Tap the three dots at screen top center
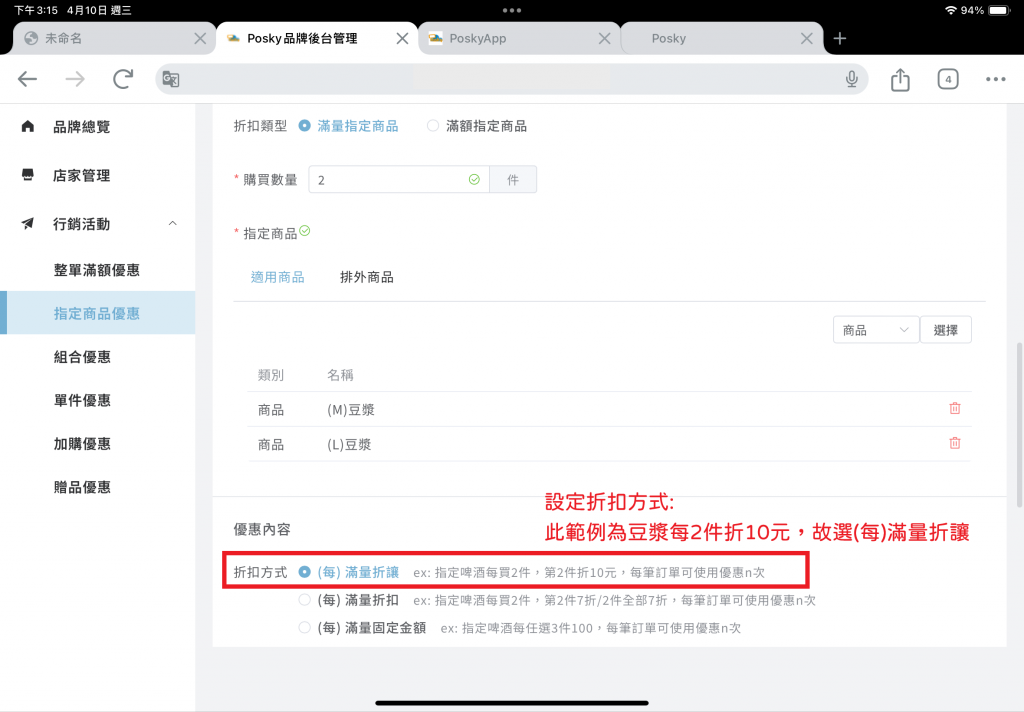Viewport: 1024px width, 712px height. tap(512, 10)
